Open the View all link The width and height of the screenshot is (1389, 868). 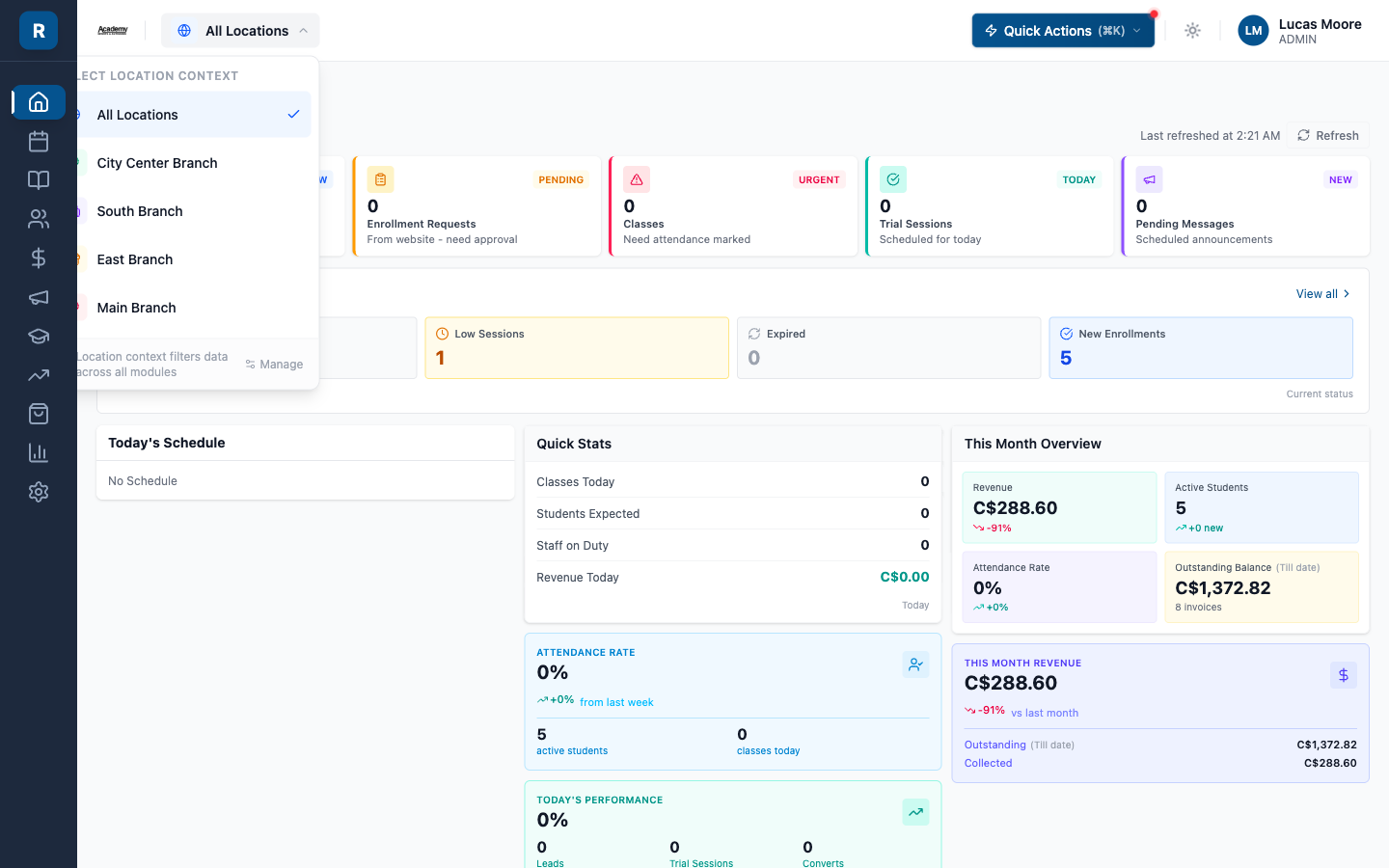[x=1322, y=294]
